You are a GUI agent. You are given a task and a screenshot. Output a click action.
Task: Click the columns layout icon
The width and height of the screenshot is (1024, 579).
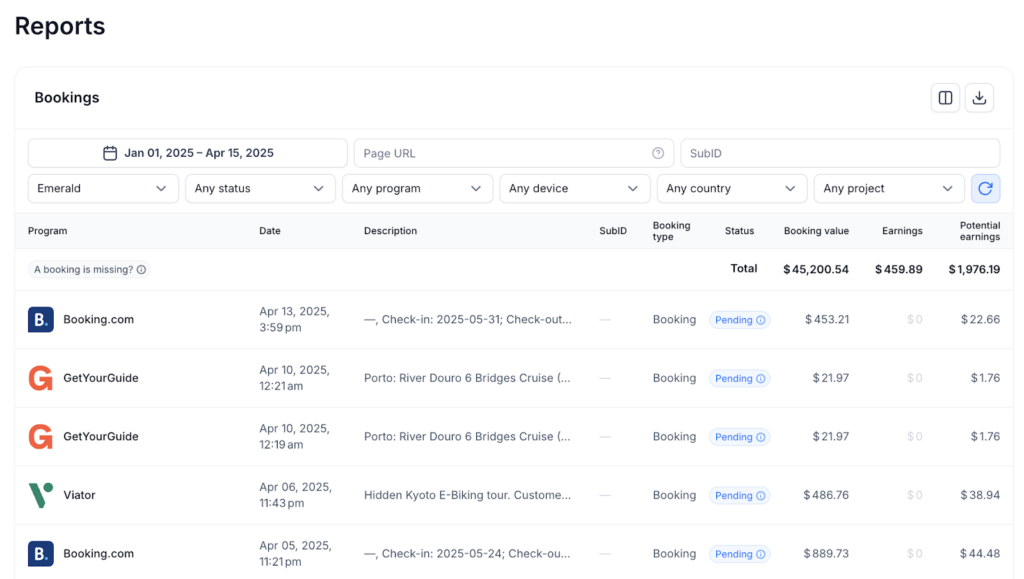(945, 97)
